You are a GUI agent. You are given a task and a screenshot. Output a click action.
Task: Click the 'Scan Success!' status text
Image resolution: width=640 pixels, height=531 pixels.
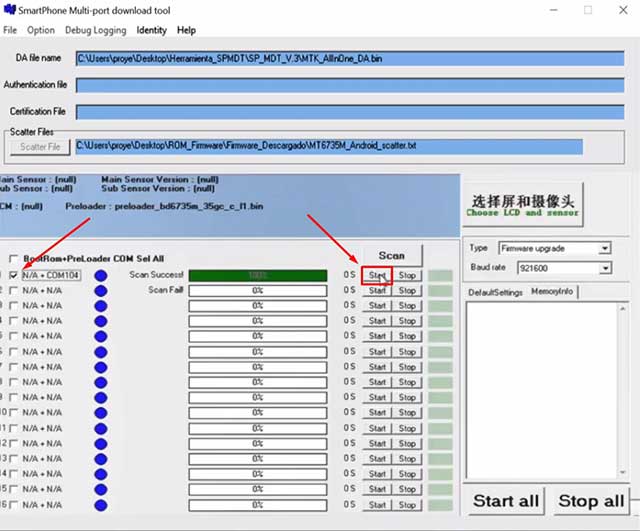(x=156, y=275)
